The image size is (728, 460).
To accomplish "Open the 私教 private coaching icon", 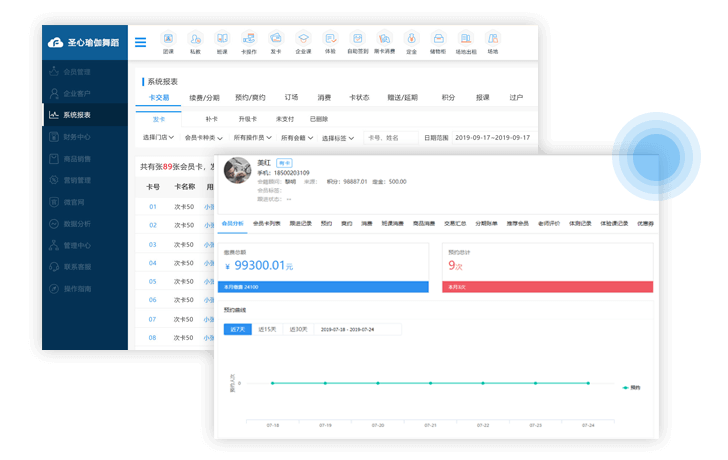I will pos(195,43).
